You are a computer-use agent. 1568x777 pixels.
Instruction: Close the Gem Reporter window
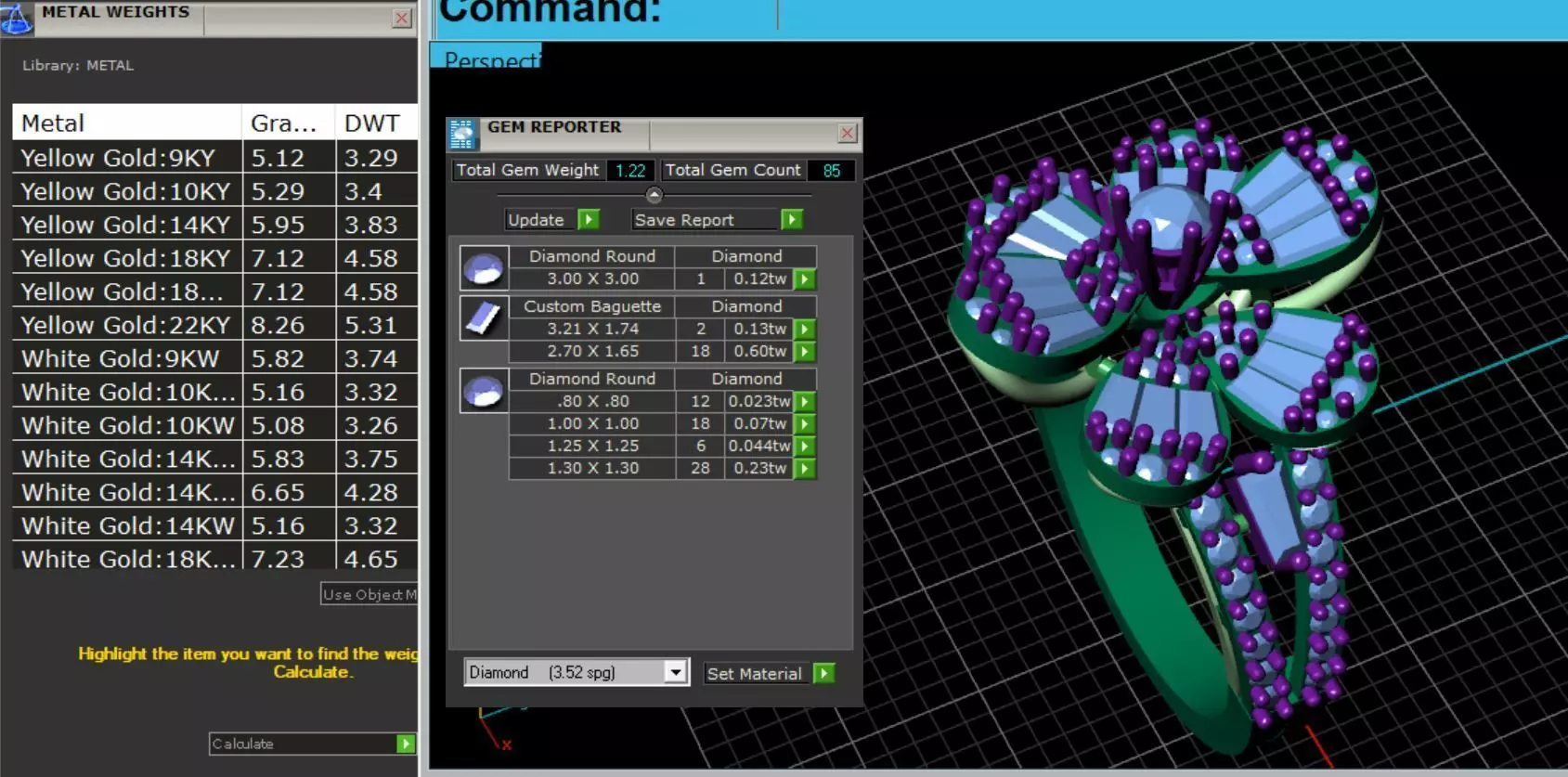click(847, 133)
